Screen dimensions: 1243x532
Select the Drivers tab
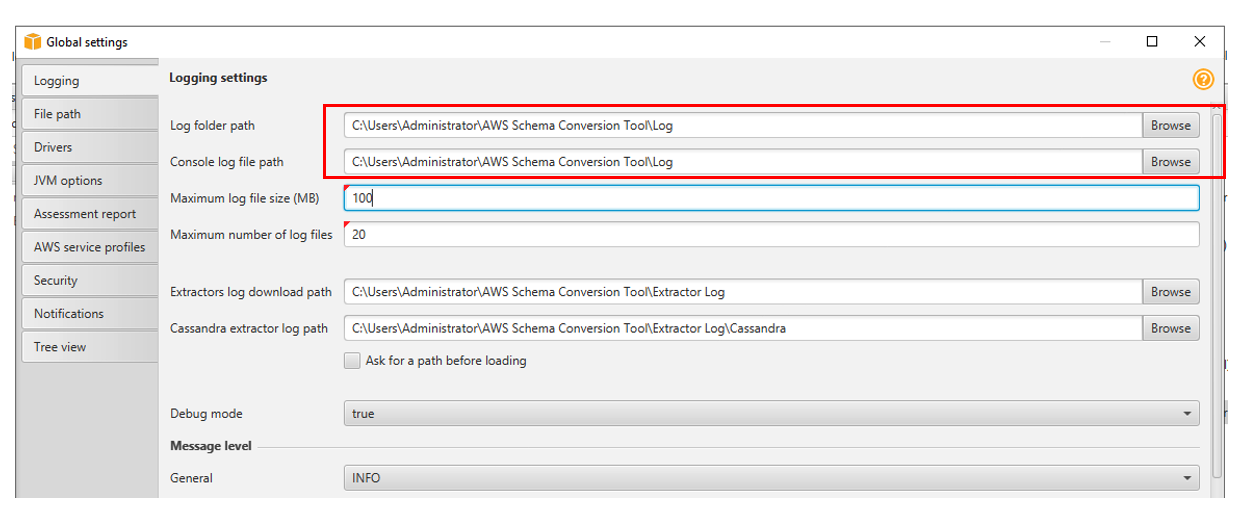(x=90, y=147)
